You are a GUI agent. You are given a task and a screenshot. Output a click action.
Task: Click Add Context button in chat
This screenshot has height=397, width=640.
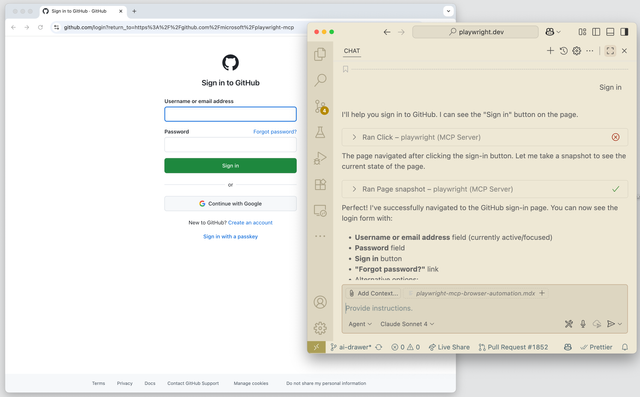click(x=373, y=293)
